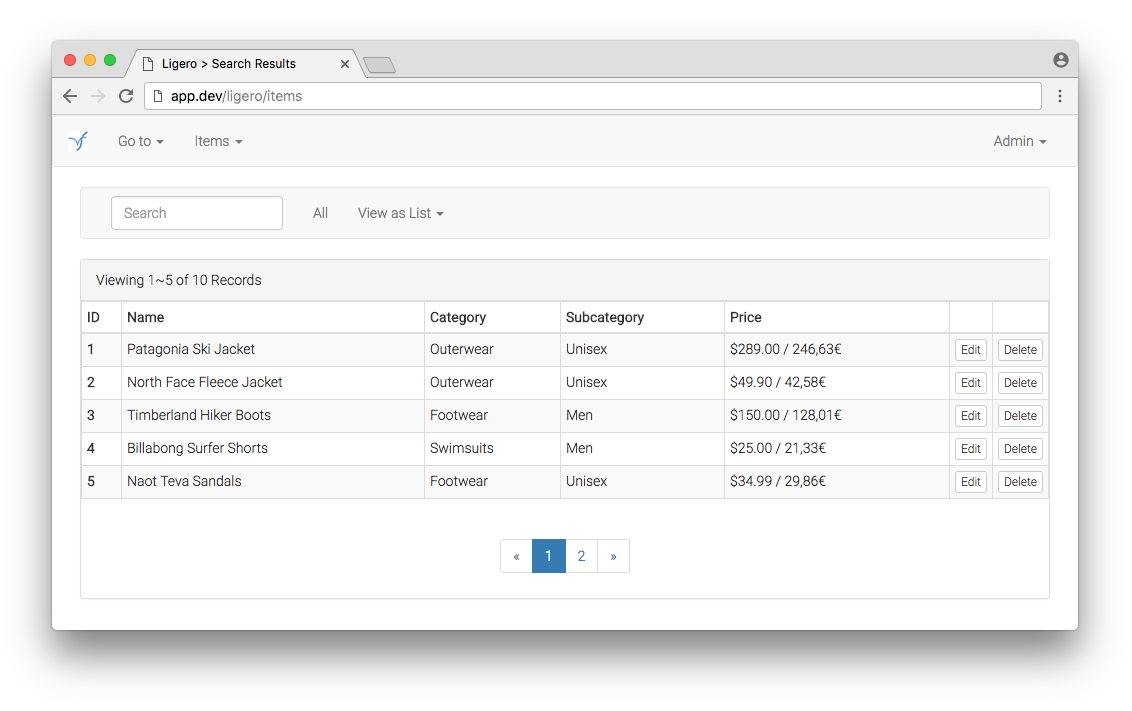Click the macOS green maximize window button
Viewport: 1132px width, 711px height.
point(110,60)
